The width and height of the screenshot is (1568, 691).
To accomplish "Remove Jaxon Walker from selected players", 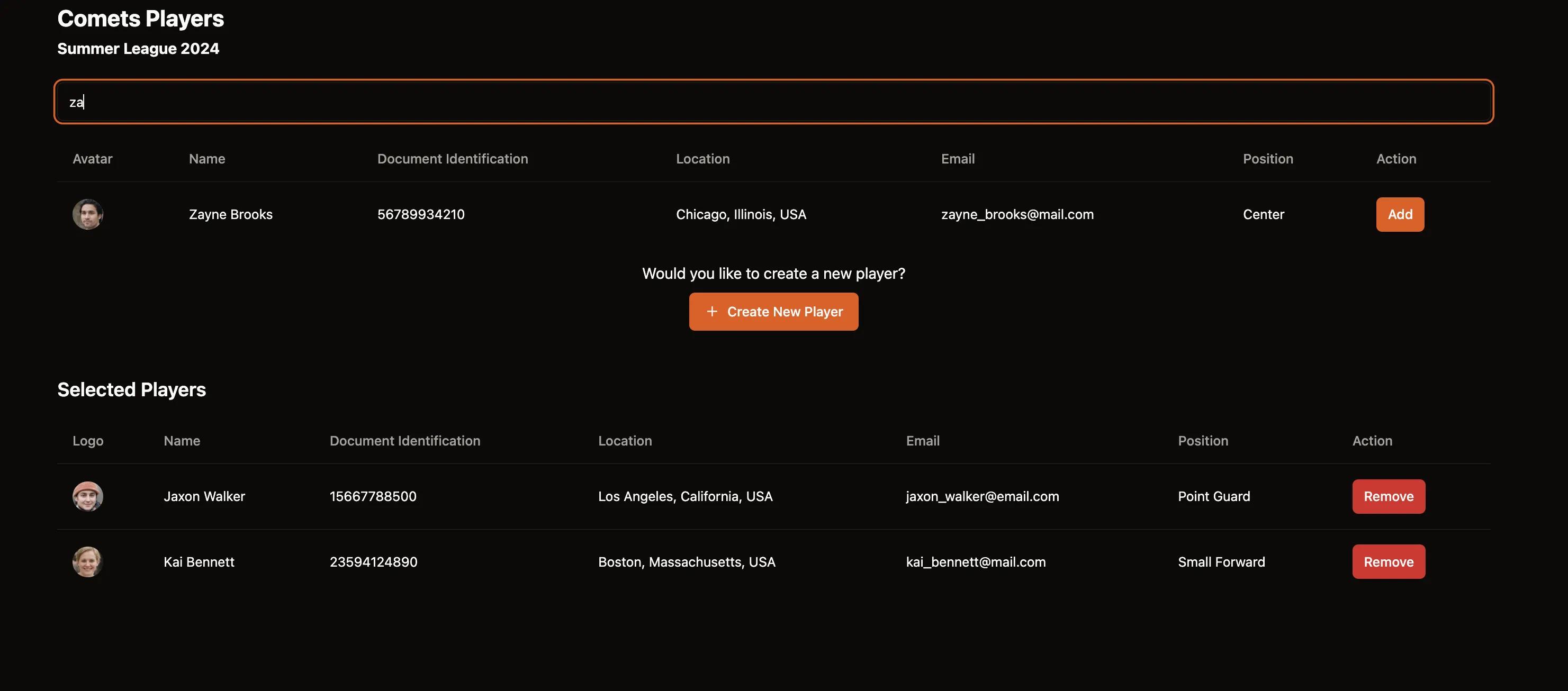I will (1389, 496).
